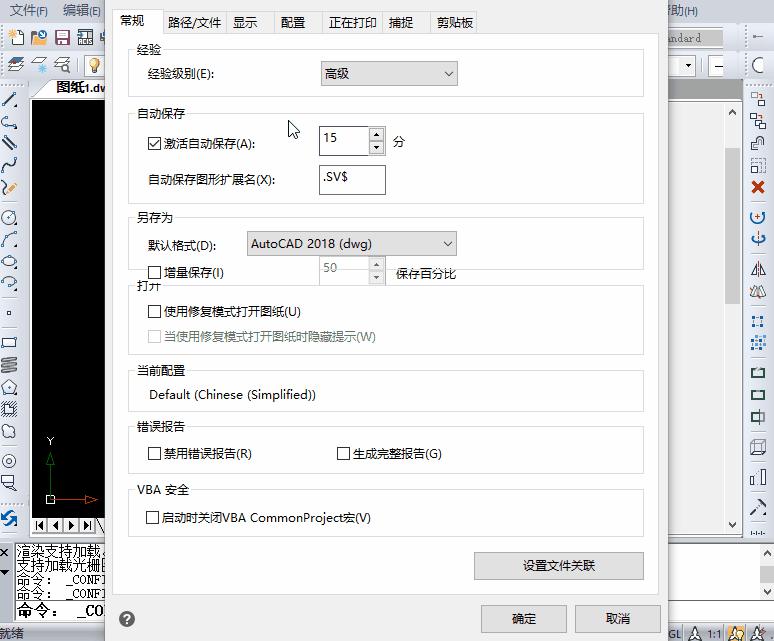
Task: Open a drawing with the folder icon
Action: point(39,38)
